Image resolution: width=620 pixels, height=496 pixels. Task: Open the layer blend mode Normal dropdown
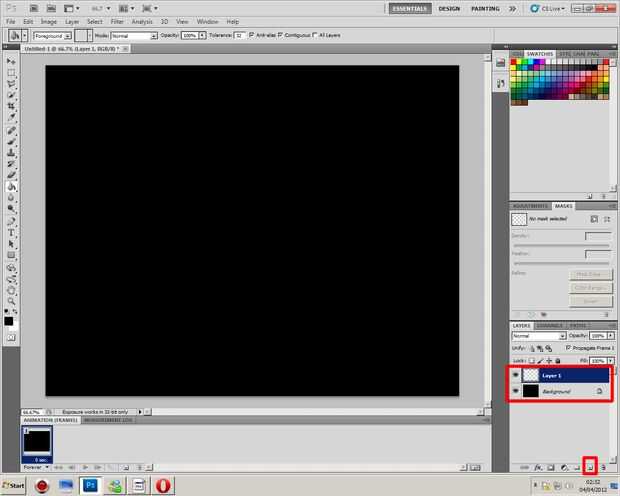tap(539, 336)
